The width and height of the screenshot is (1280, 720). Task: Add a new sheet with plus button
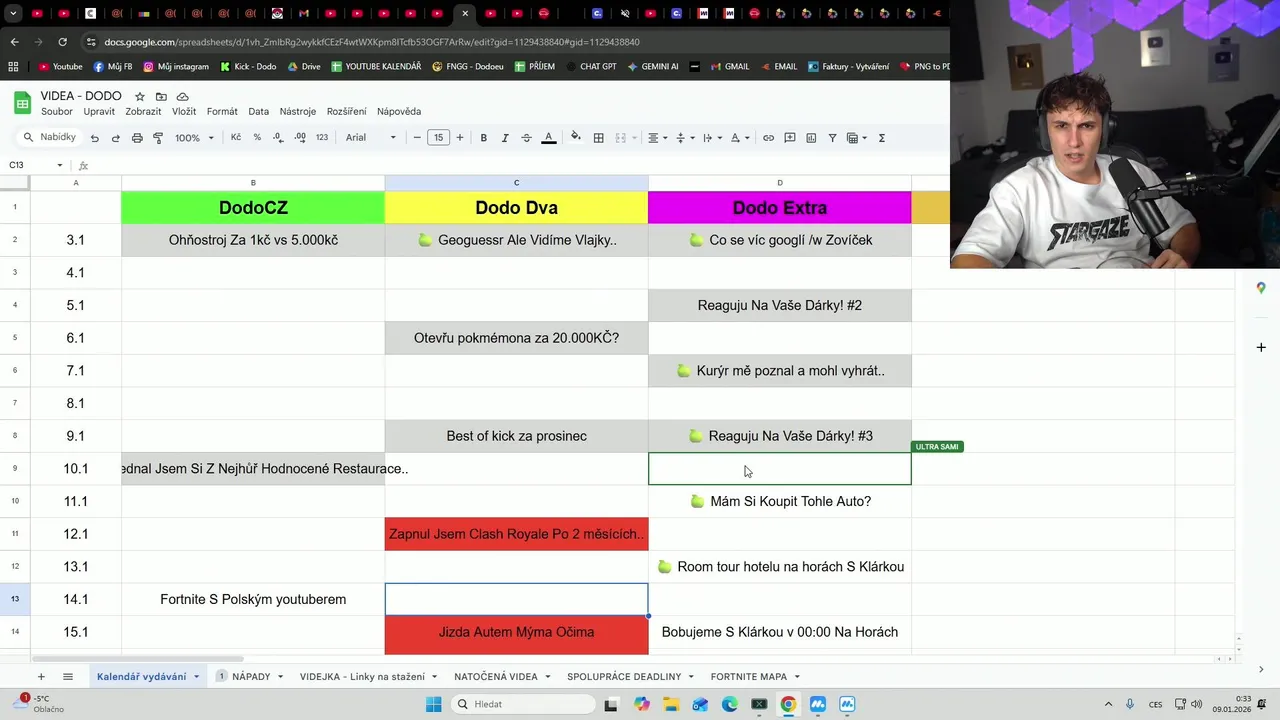tap(41, 677)
